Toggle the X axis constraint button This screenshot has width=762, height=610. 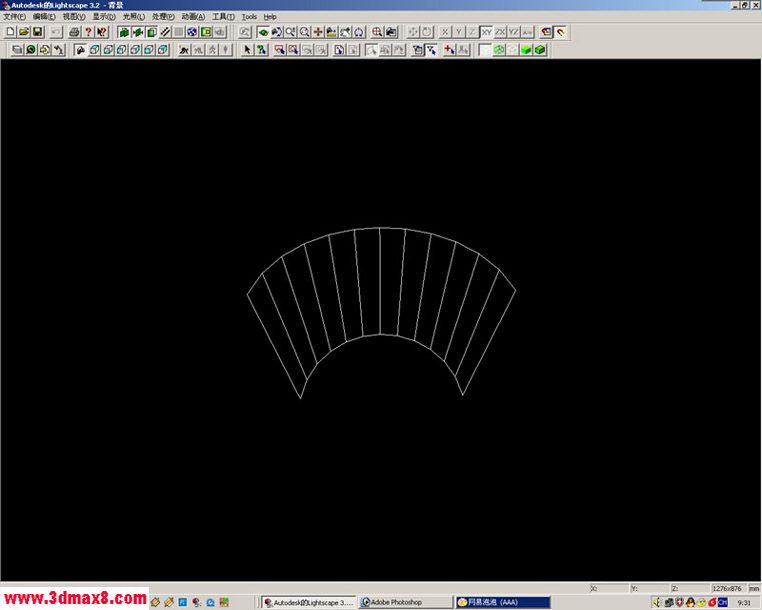pyautogui.click(x=445, y=32)
